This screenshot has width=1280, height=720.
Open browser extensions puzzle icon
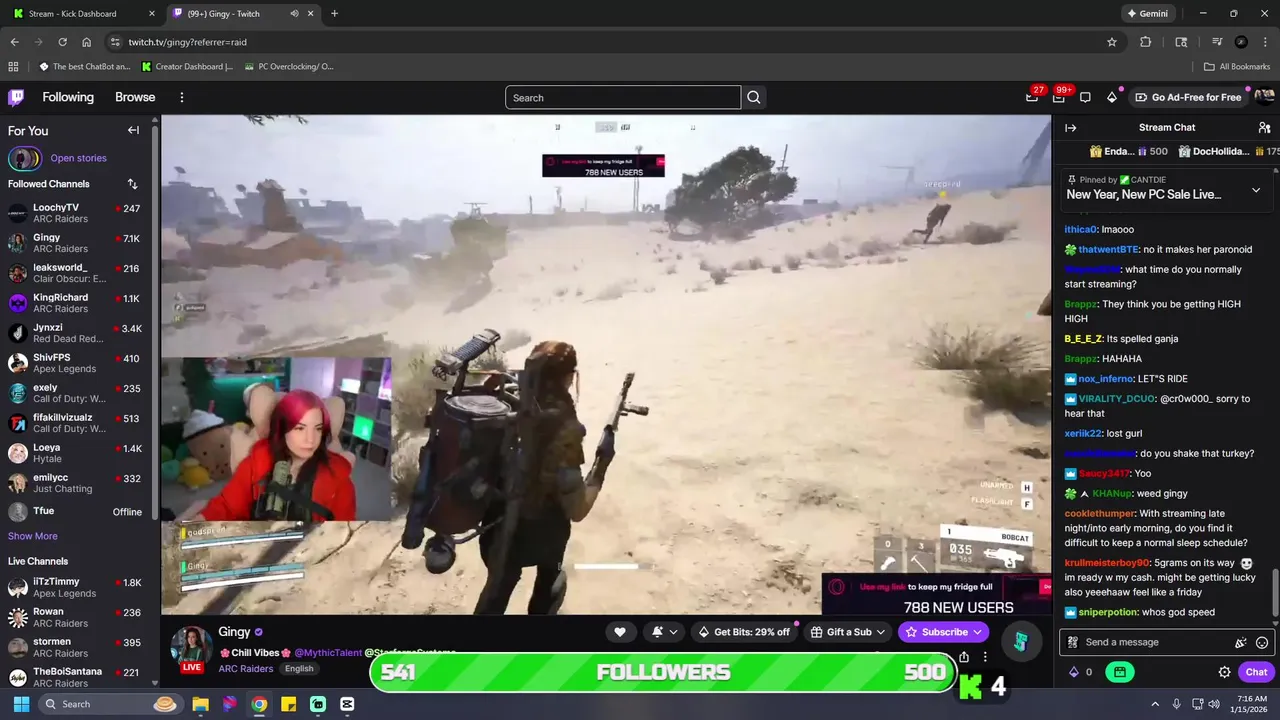click(x=1146, y=42)
